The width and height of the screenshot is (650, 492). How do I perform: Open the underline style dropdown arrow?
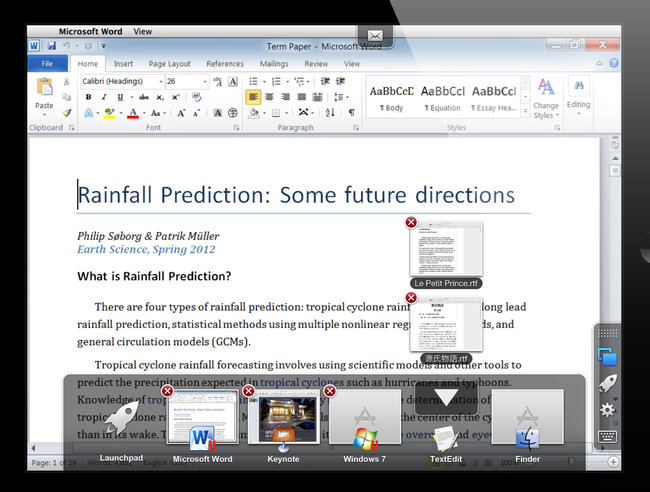pyautogui.click(x=131, y=97)
